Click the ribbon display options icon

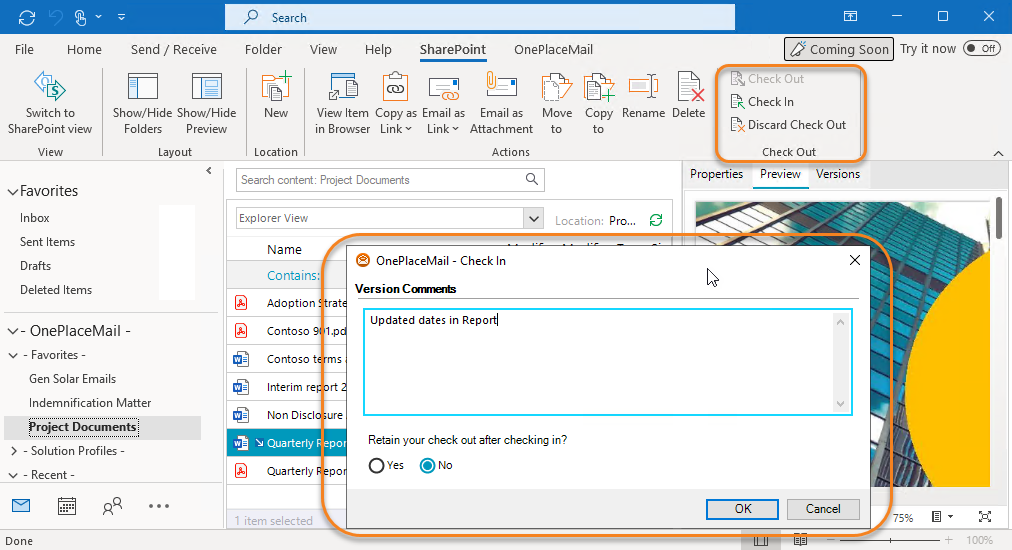[851, 17]
